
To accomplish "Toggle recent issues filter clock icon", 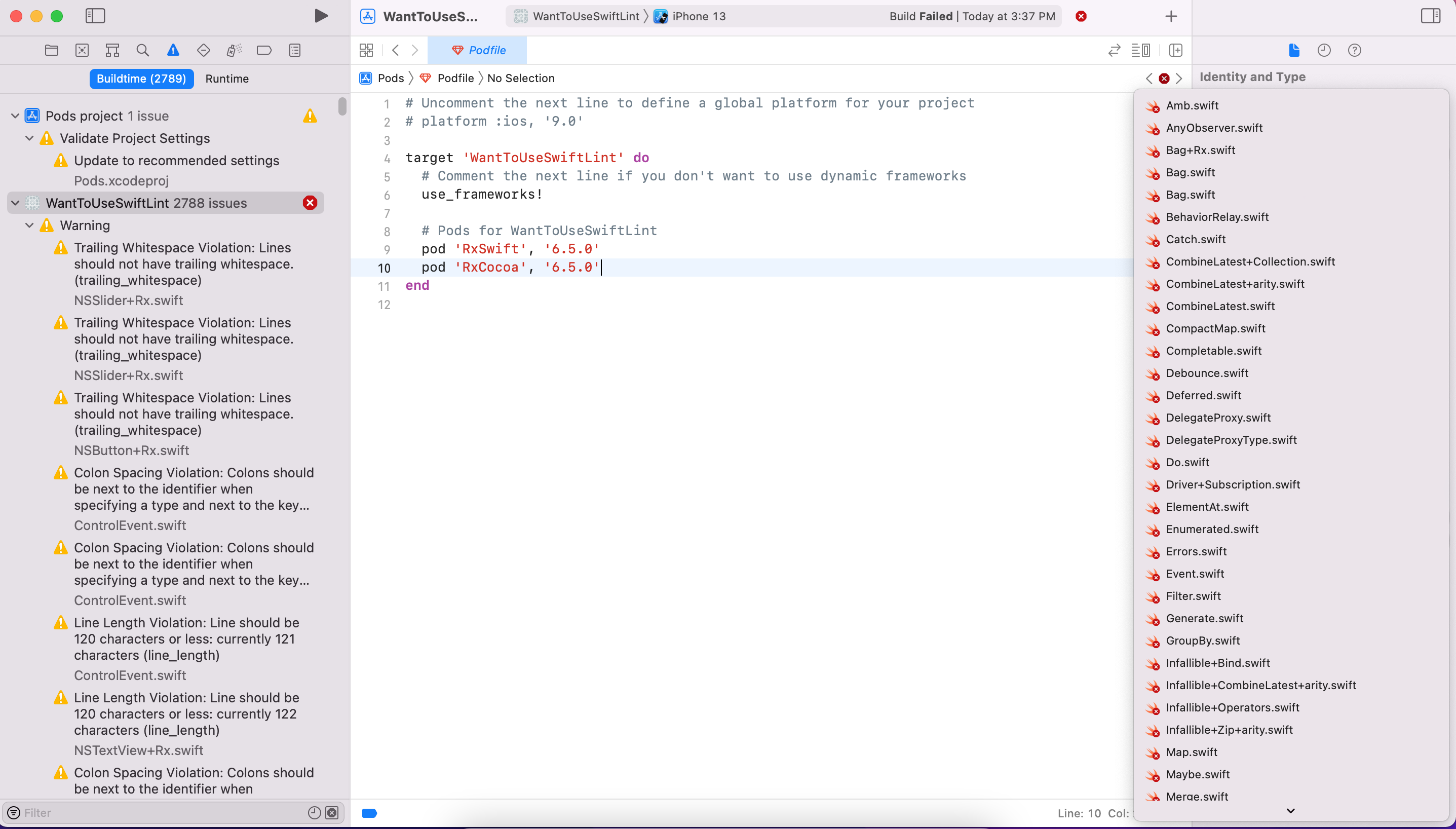I will (x=314, y=812).
